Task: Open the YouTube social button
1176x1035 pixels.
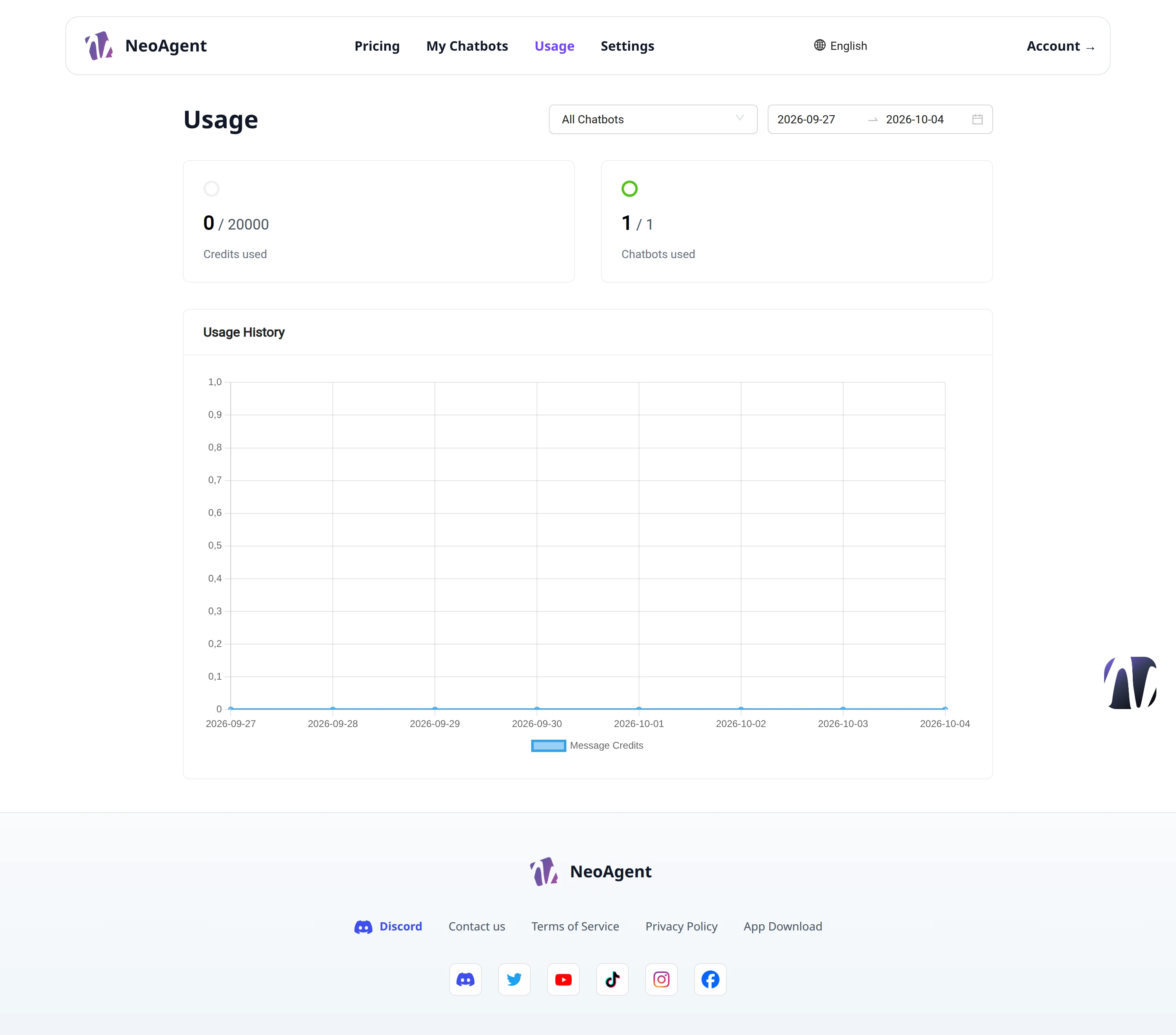Action: click(563, 979)
